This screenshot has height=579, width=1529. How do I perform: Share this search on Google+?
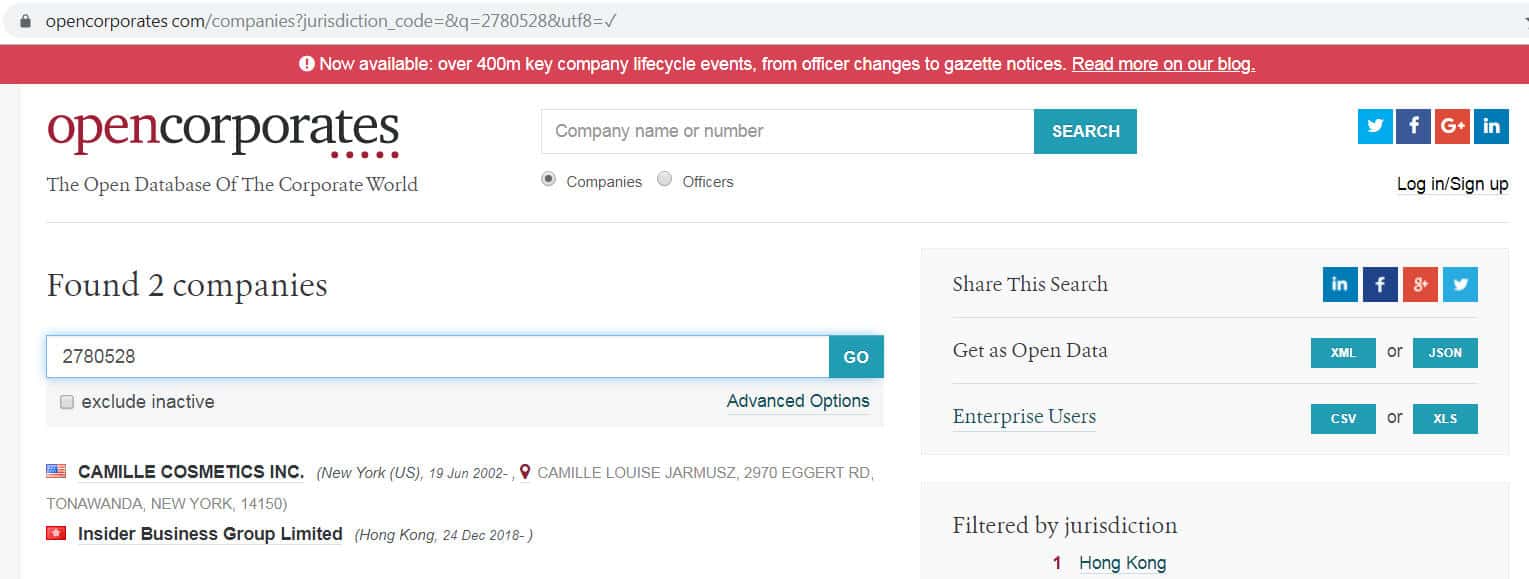(1420, 285)
